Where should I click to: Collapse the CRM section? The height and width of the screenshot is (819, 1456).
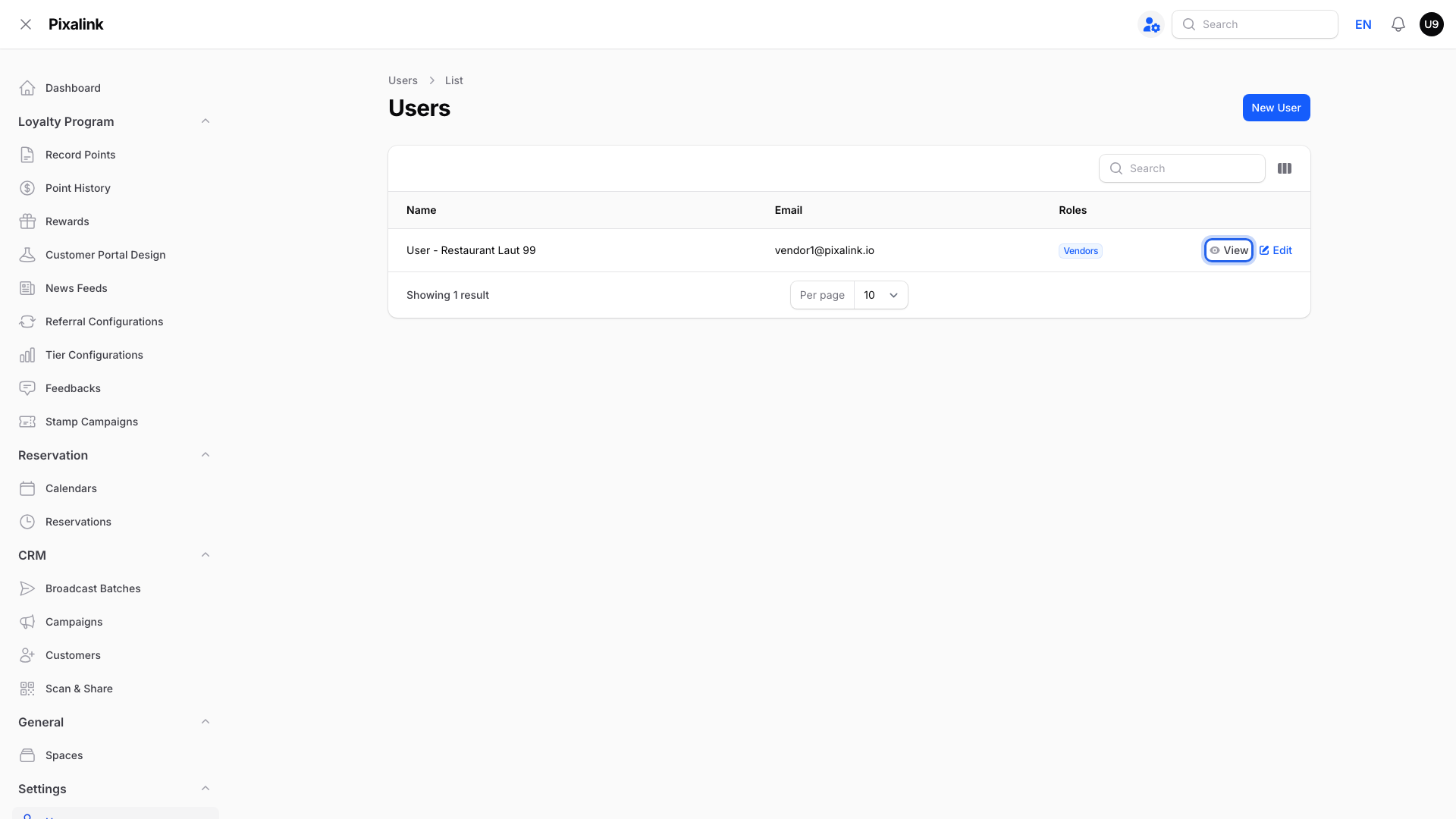pyautogui.click(x=206, y=555)
